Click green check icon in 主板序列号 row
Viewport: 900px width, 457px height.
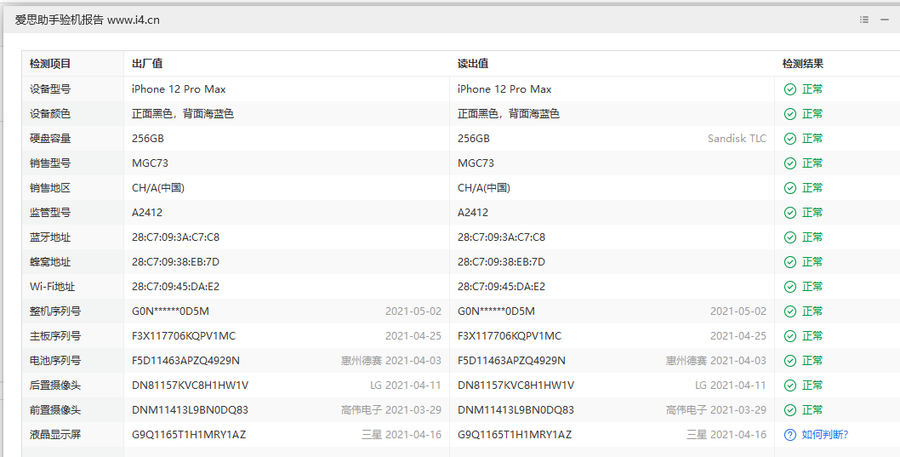tap(790, 336)
